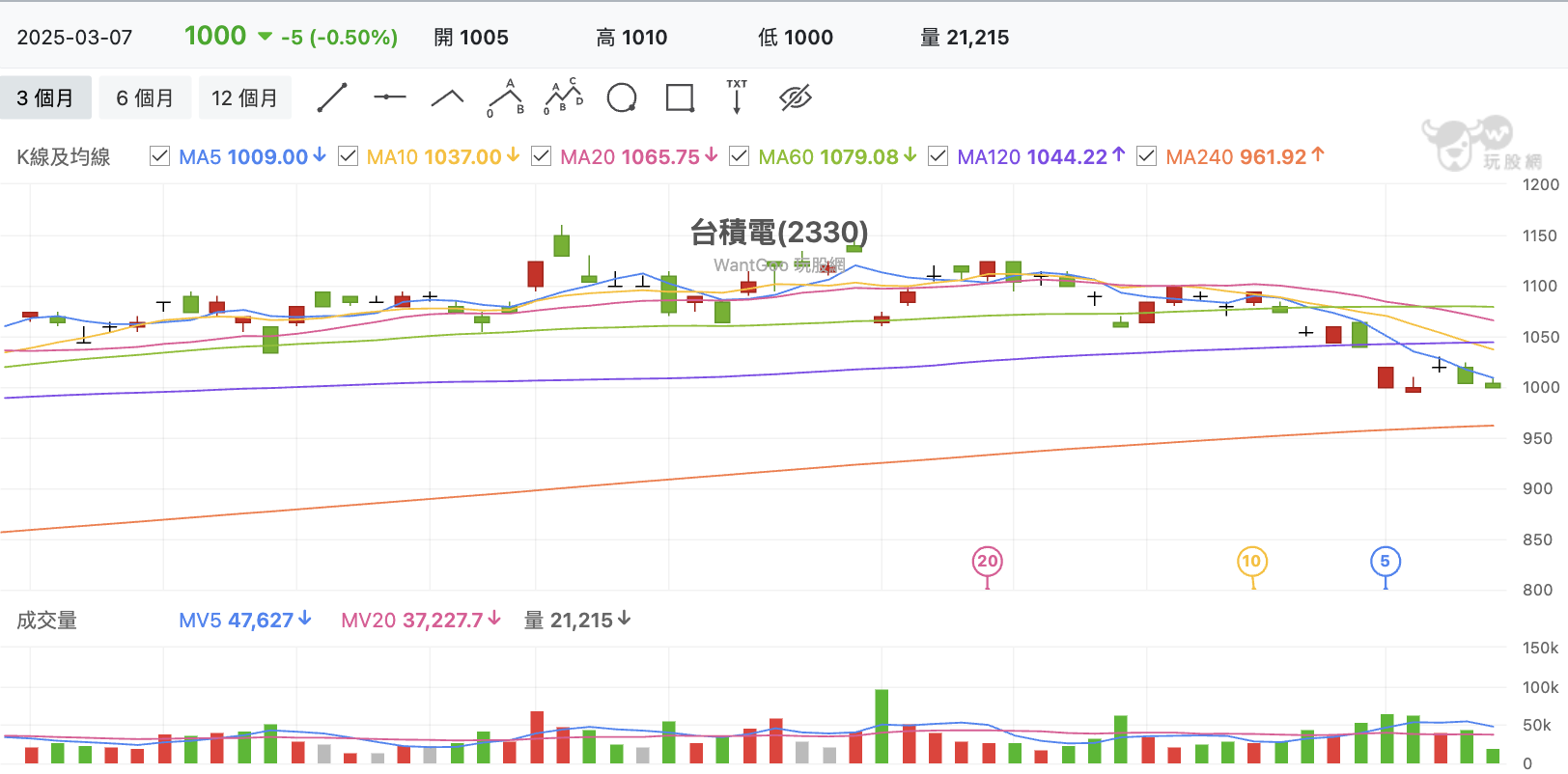
Task: Switch to the 12 個月 period tab
Action: 245,97
